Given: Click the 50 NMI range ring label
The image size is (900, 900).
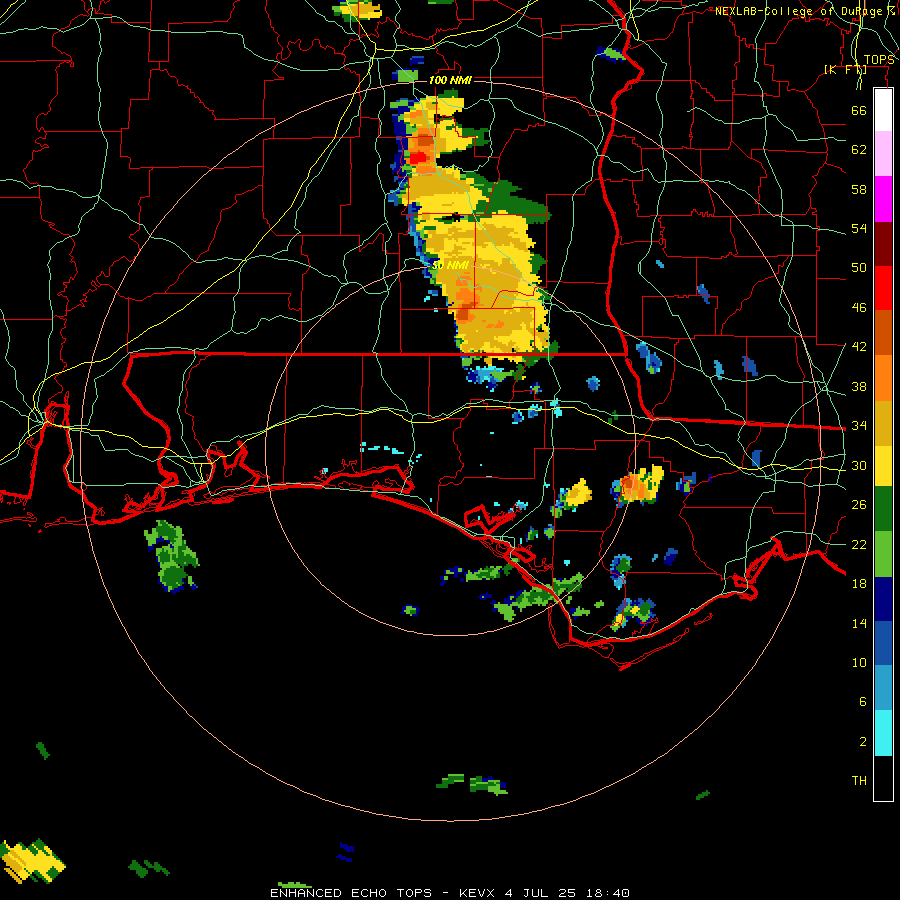Looking at the screenshot, I should 450,265.
